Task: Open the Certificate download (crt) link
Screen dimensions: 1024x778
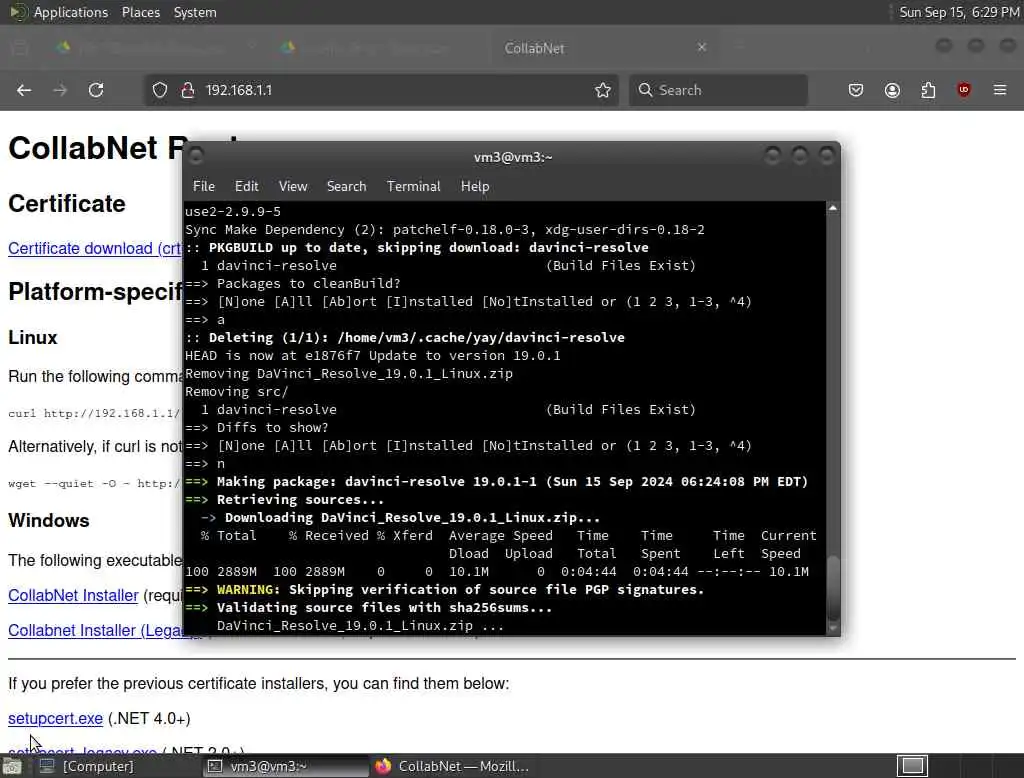Action: point(95,248)
